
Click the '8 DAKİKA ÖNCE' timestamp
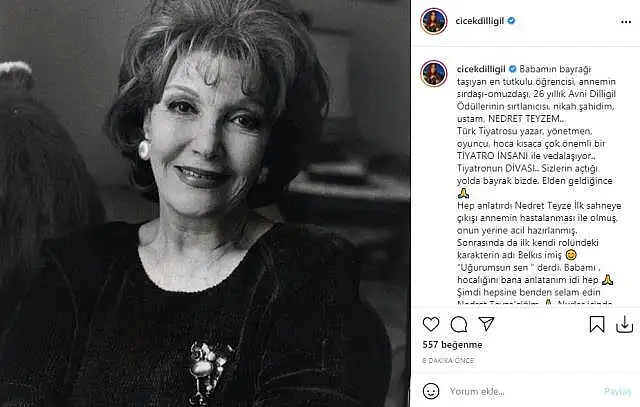tap(448, 360)
